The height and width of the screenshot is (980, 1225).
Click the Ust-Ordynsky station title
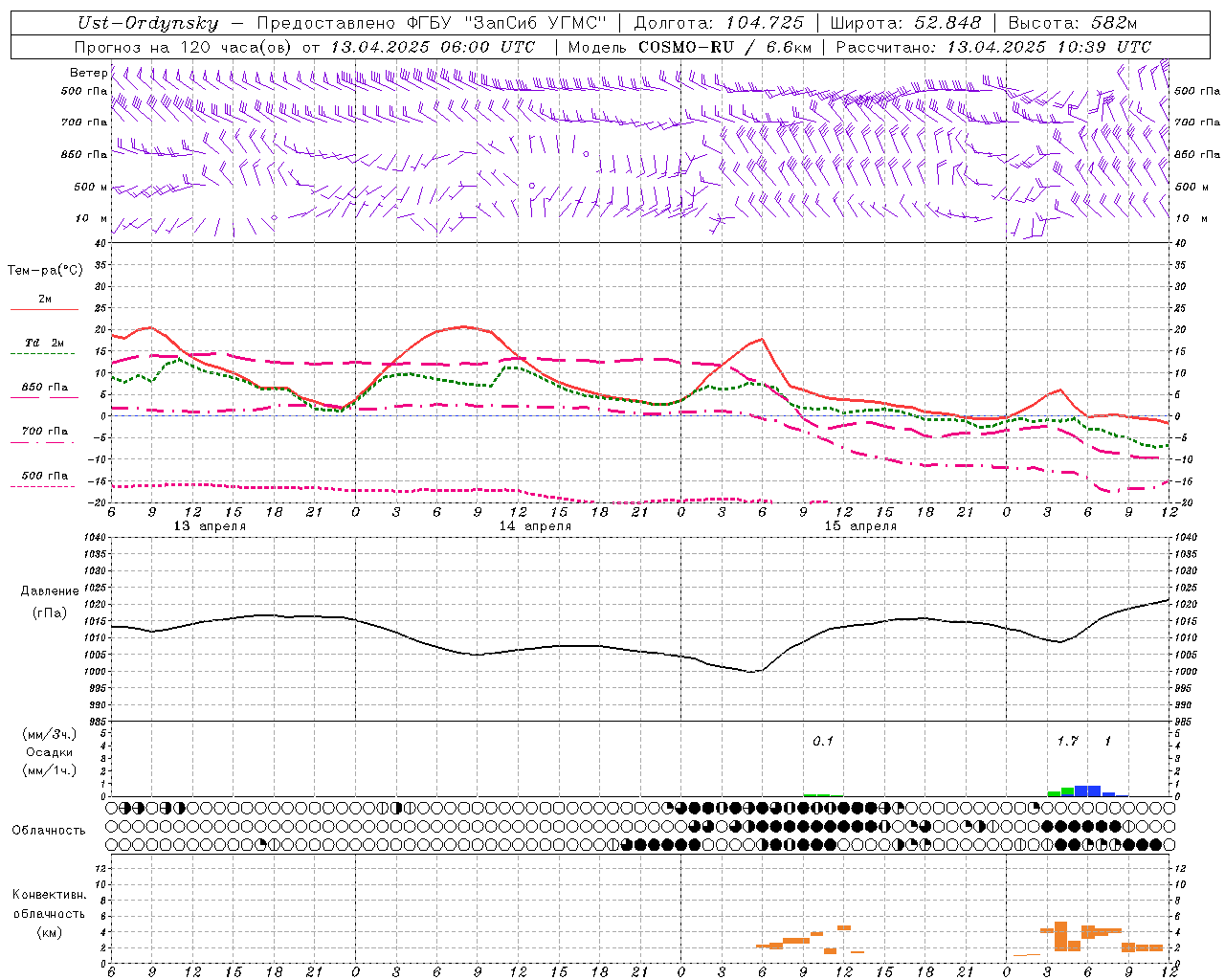[146, 23]
